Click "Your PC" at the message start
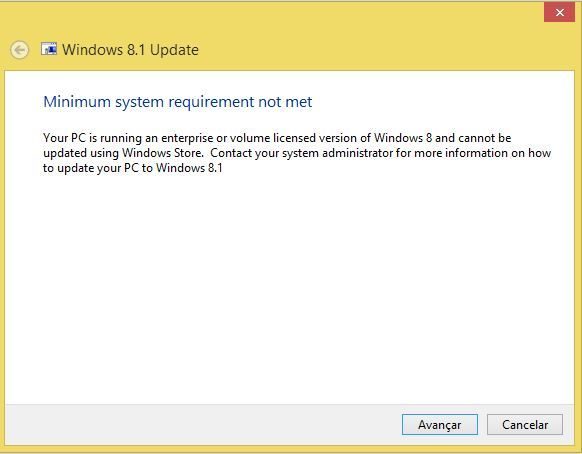 pyautogui.click(x=65, y=138)
